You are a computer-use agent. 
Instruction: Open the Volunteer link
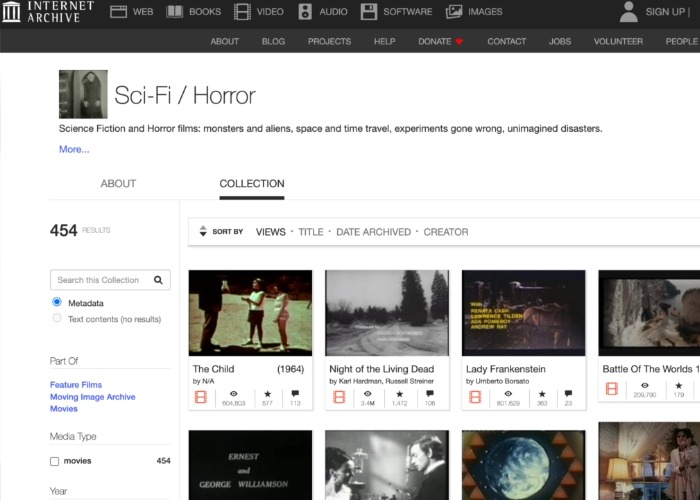point(618,42)
